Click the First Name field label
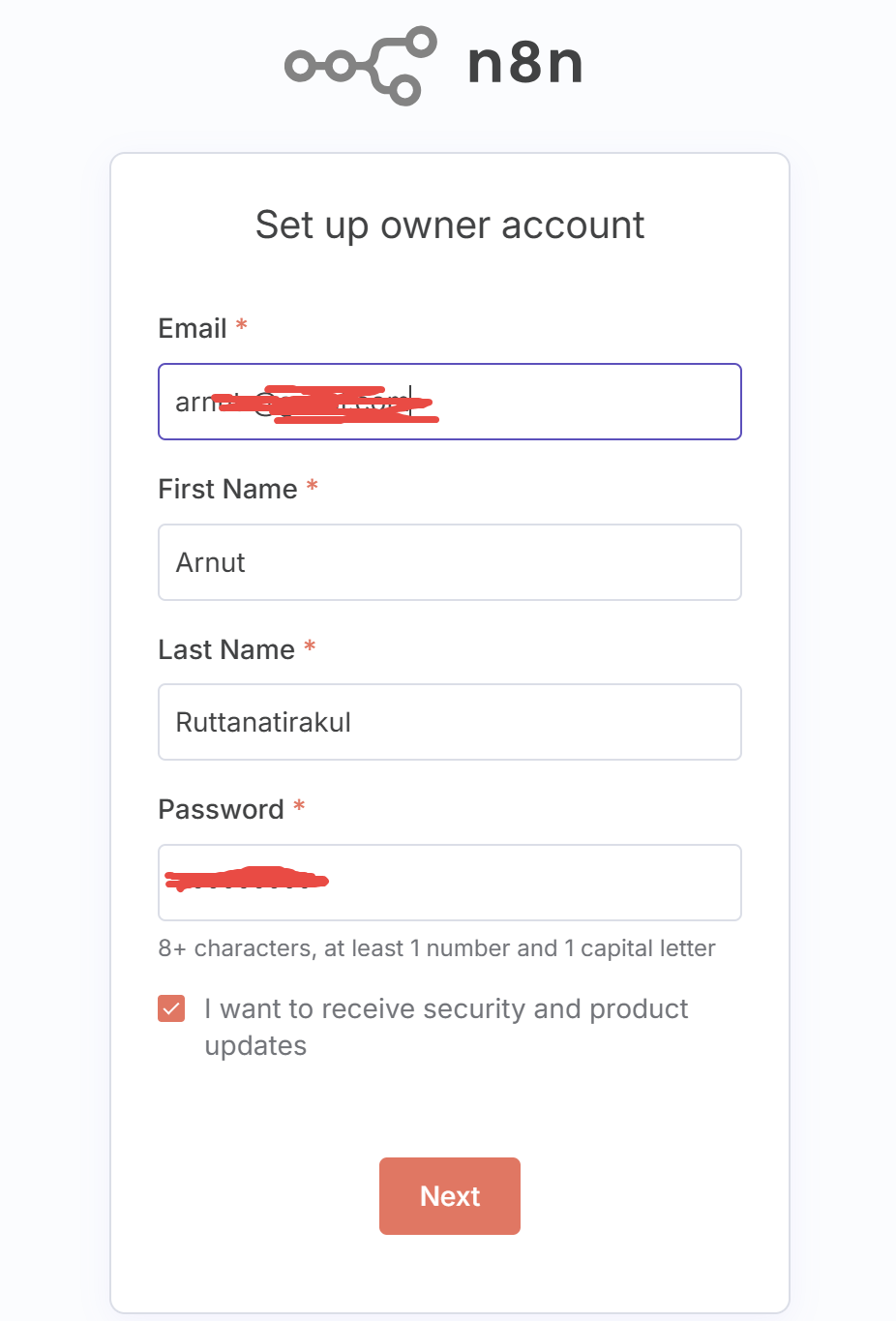 point(227,490)
